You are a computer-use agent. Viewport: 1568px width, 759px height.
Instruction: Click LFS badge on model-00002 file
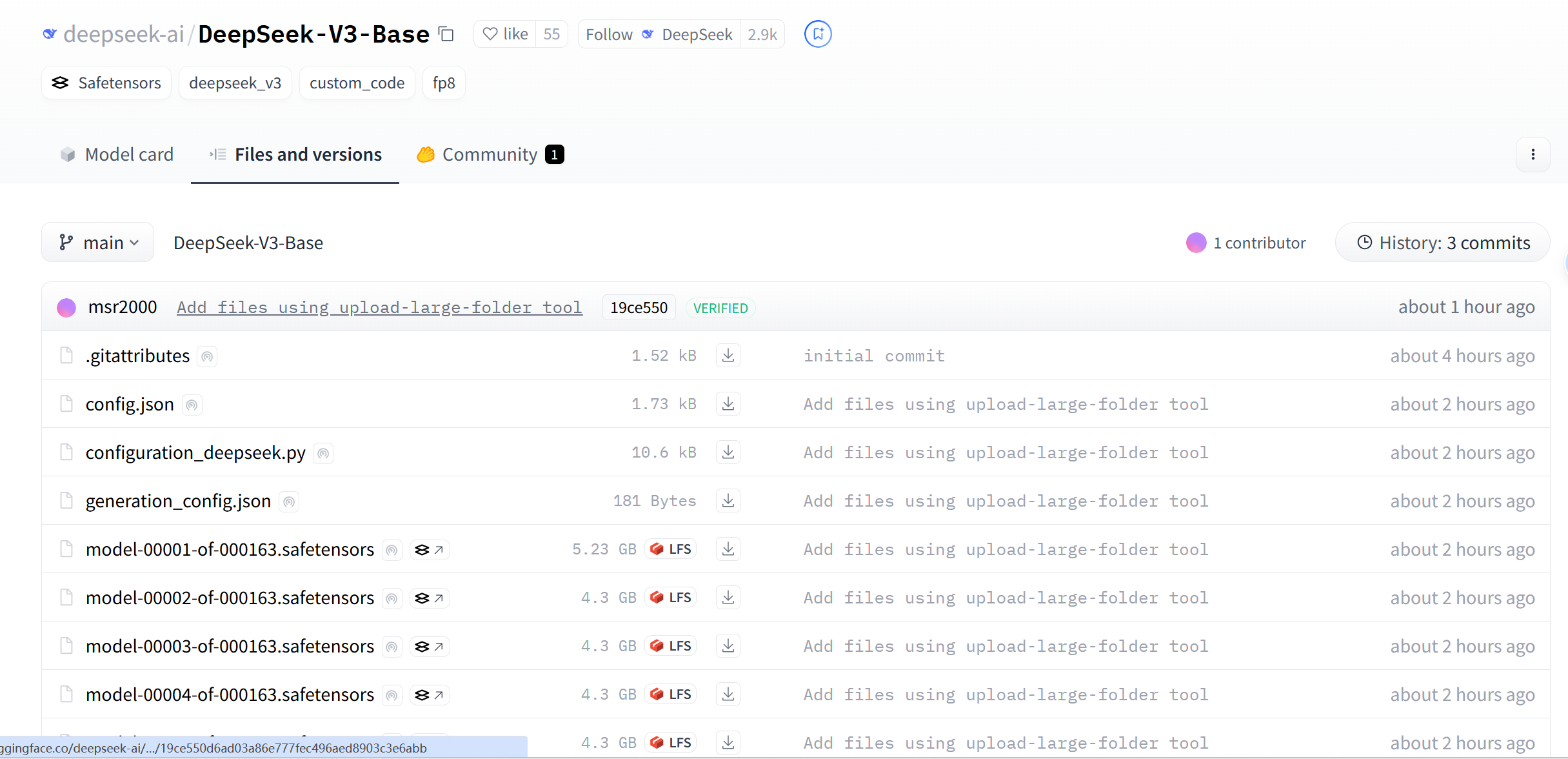click(671, 598)
